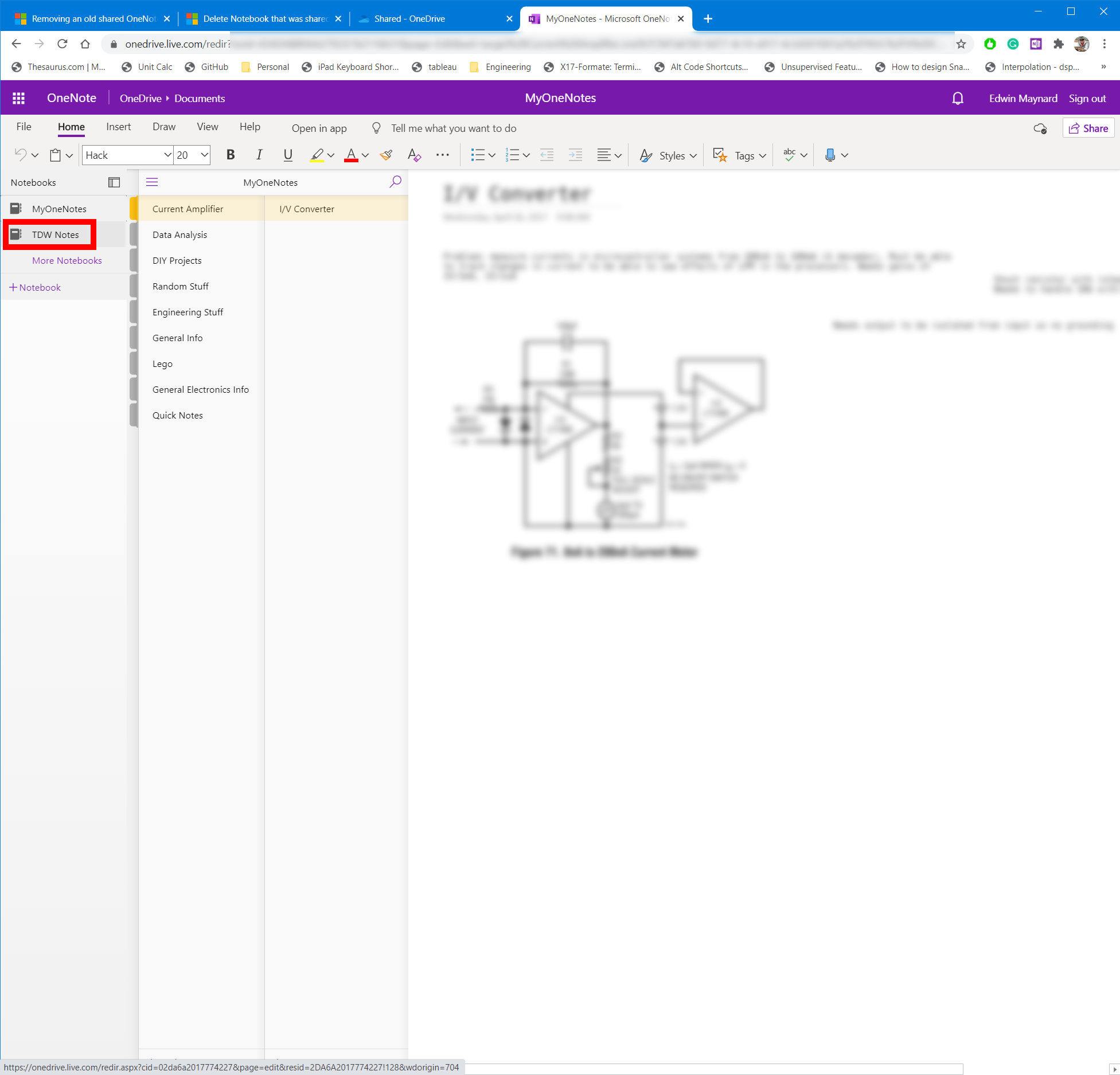Click the Share button
The image size is (1120, 1075).
pyautogui.click(x=1088, y=128)
